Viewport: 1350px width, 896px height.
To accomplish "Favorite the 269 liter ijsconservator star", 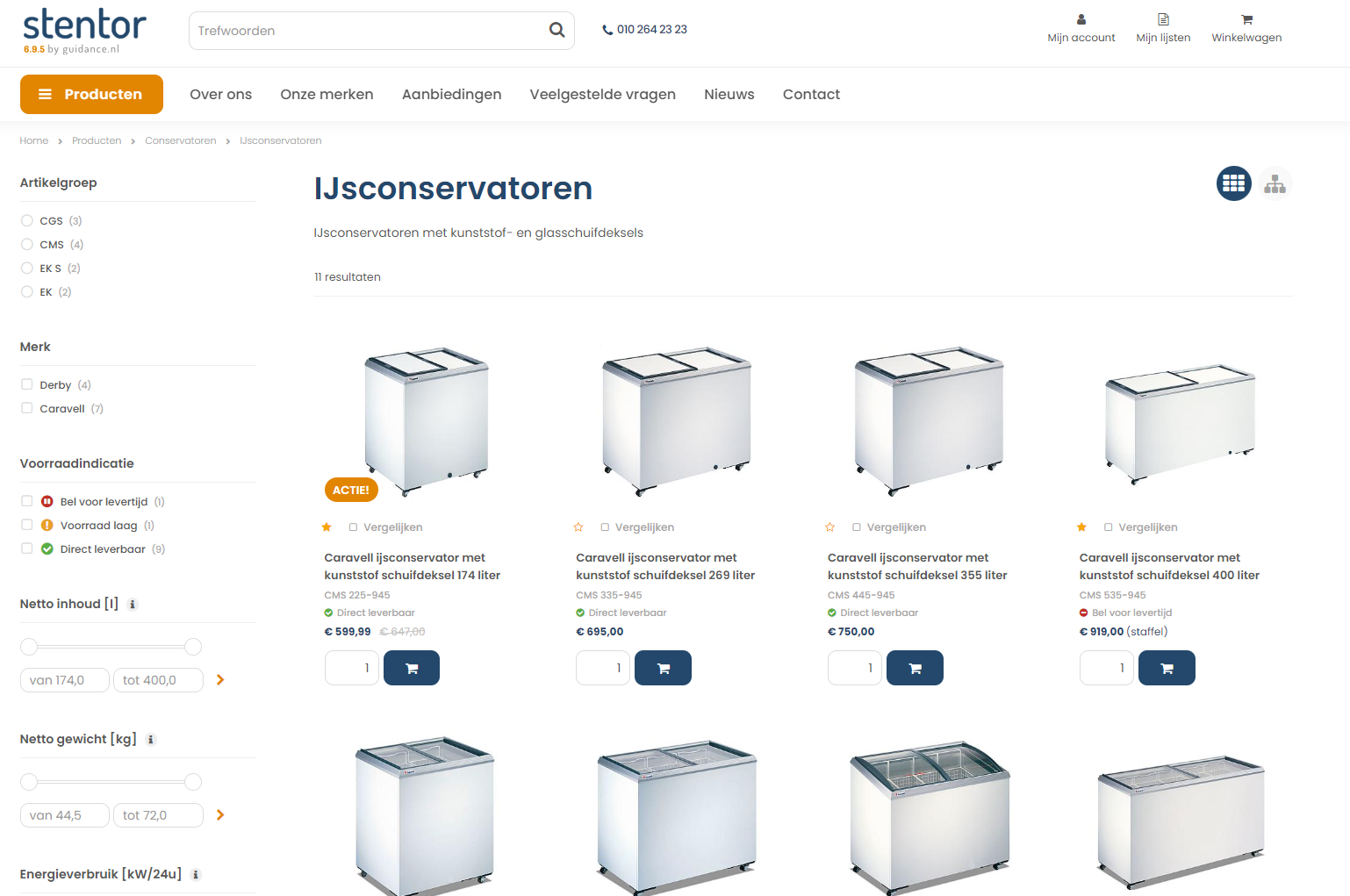I will click(x=578, y=527).
